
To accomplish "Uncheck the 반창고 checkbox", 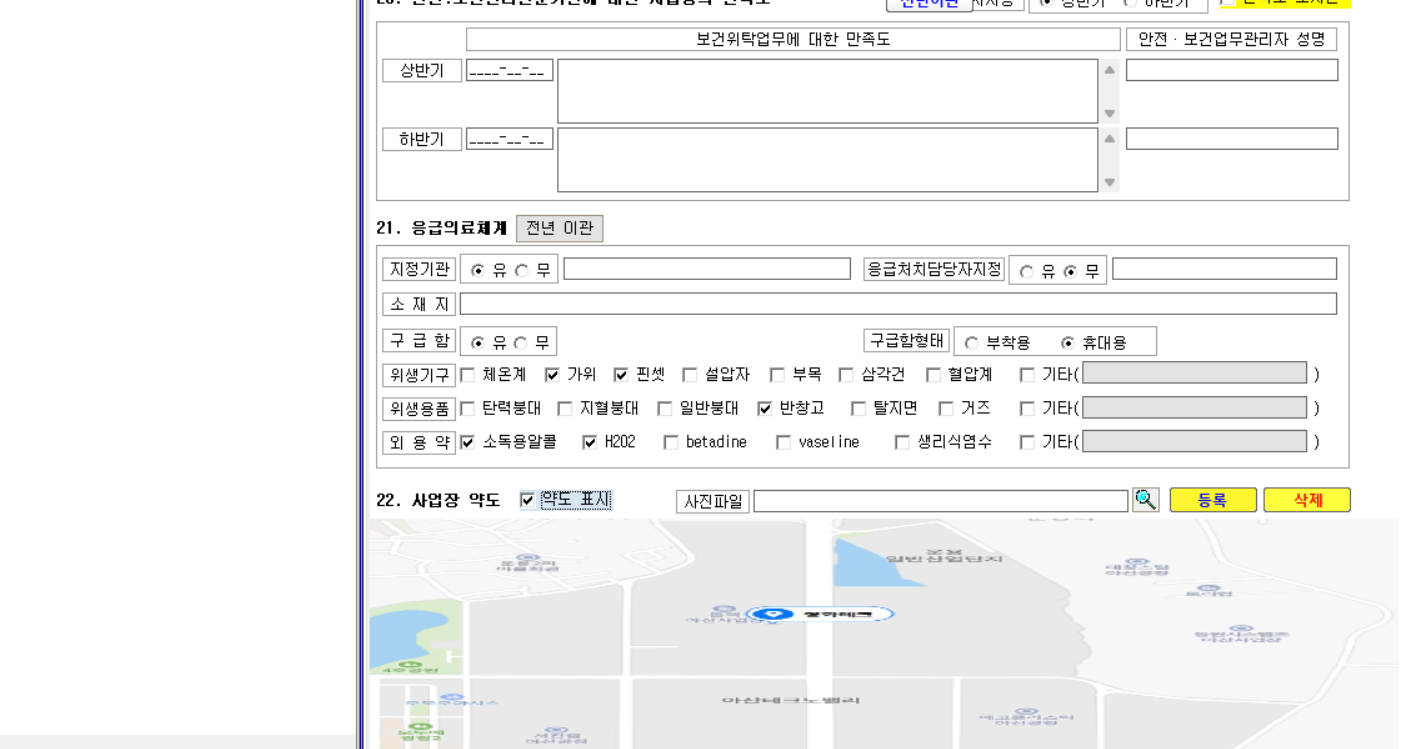I will (765, 408).
